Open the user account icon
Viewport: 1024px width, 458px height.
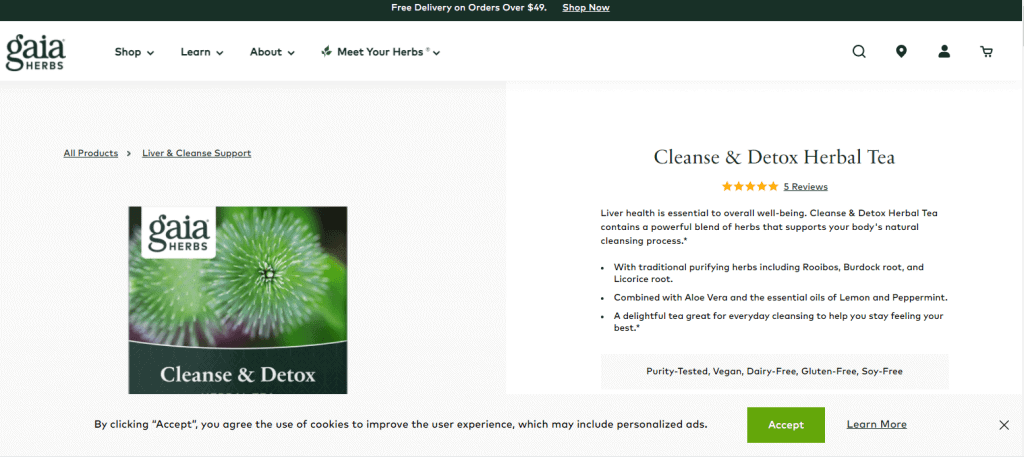point(944,52)
